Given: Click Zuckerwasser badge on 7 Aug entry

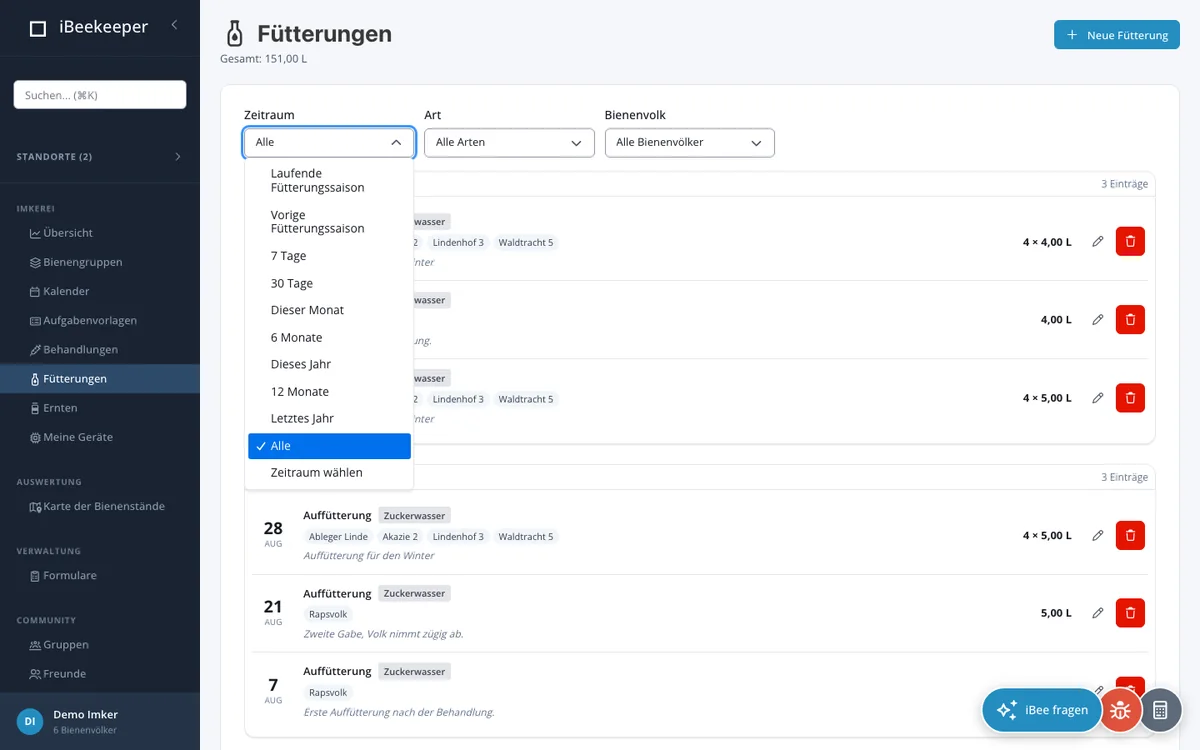Looking at the screenshot, I should [x=414, y=671].
